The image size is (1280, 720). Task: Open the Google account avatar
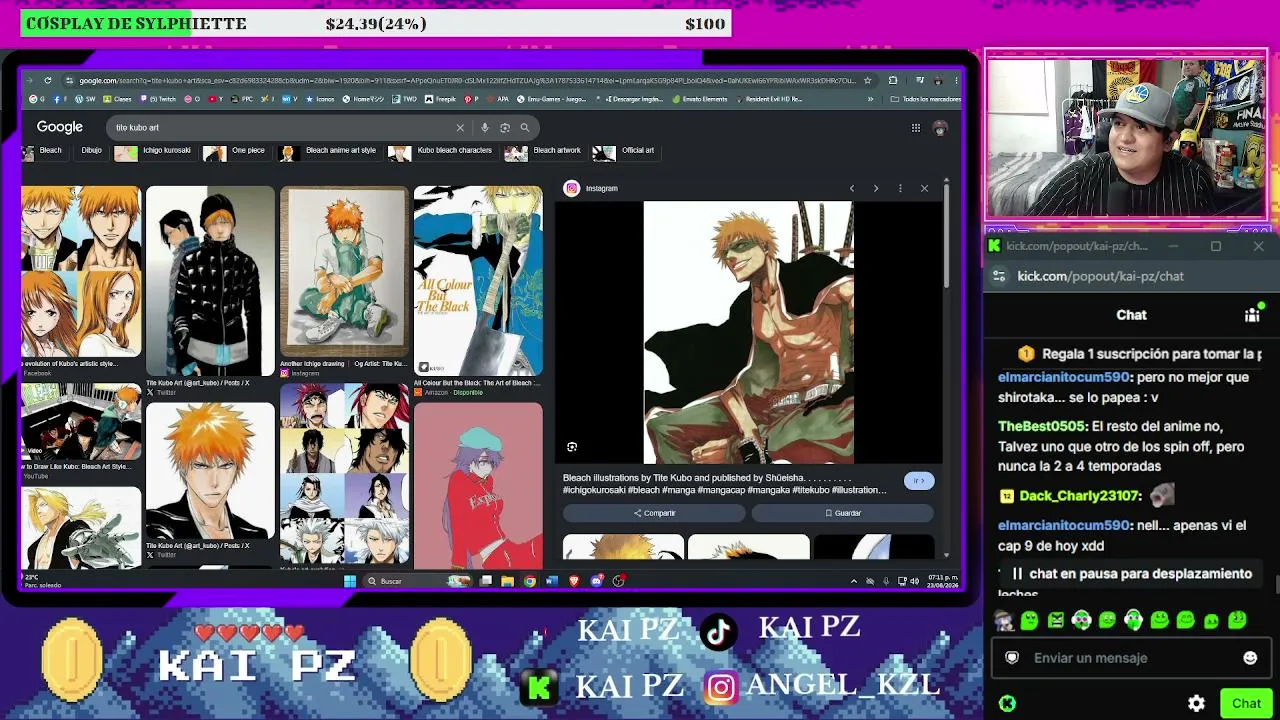point(940,128)
